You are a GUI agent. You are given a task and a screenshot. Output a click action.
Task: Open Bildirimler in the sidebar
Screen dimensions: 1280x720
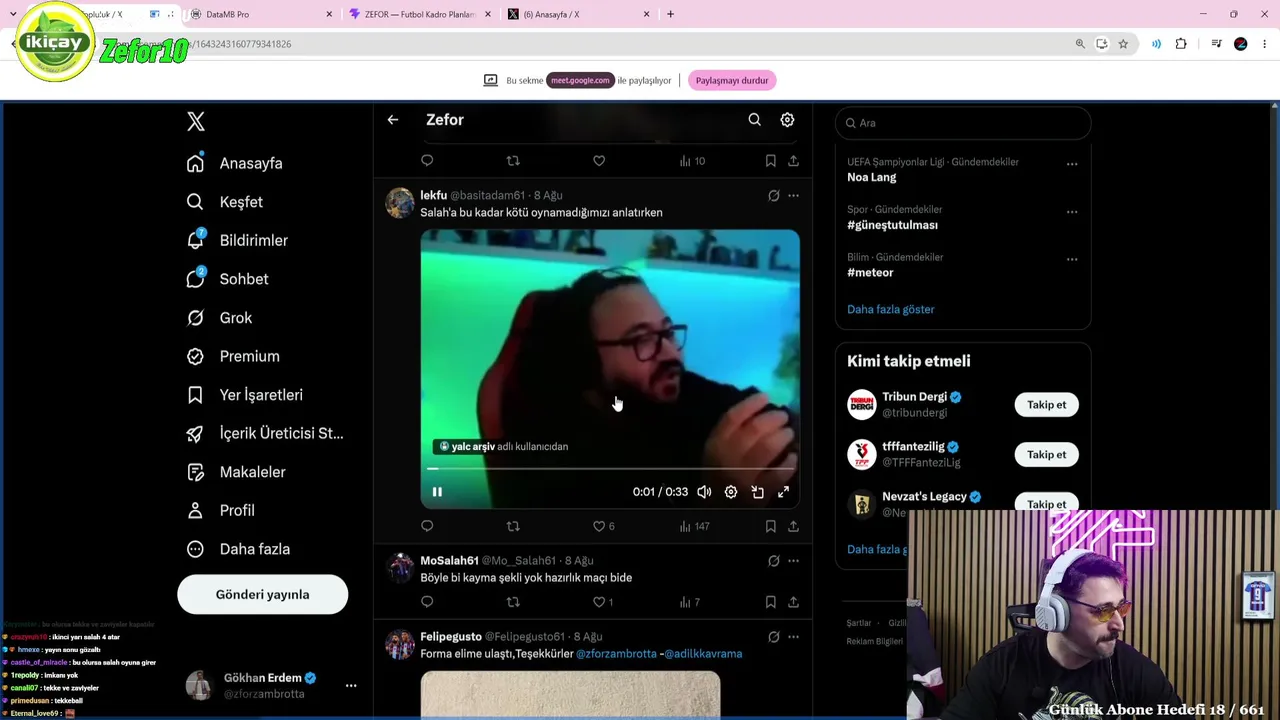pyautogui.click(x=239, y=240)
